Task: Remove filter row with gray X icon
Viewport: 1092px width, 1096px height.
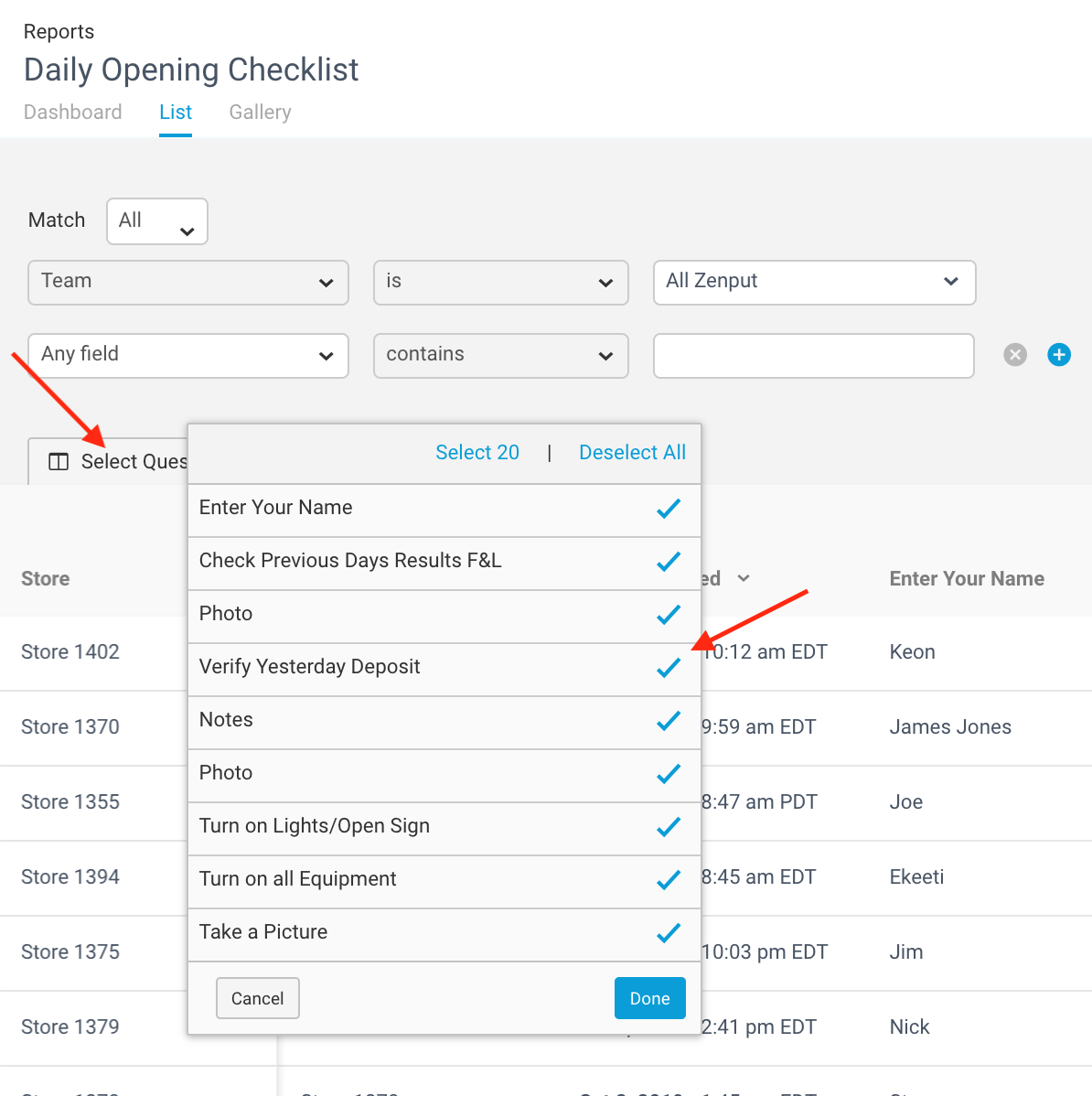Action: click(x=1014, y=355)
